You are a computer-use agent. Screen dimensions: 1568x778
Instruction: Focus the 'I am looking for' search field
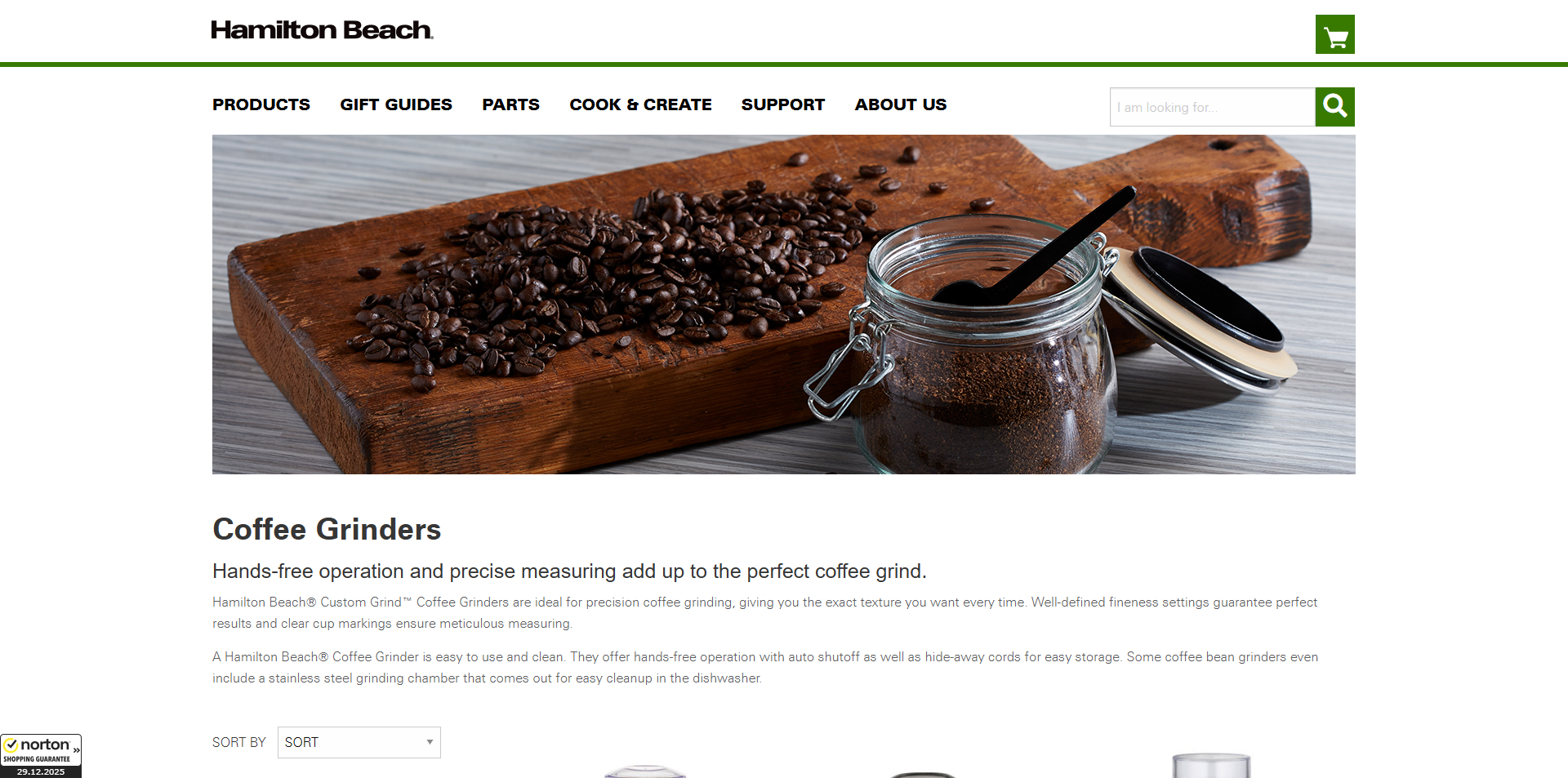(x=1213, y=107)
